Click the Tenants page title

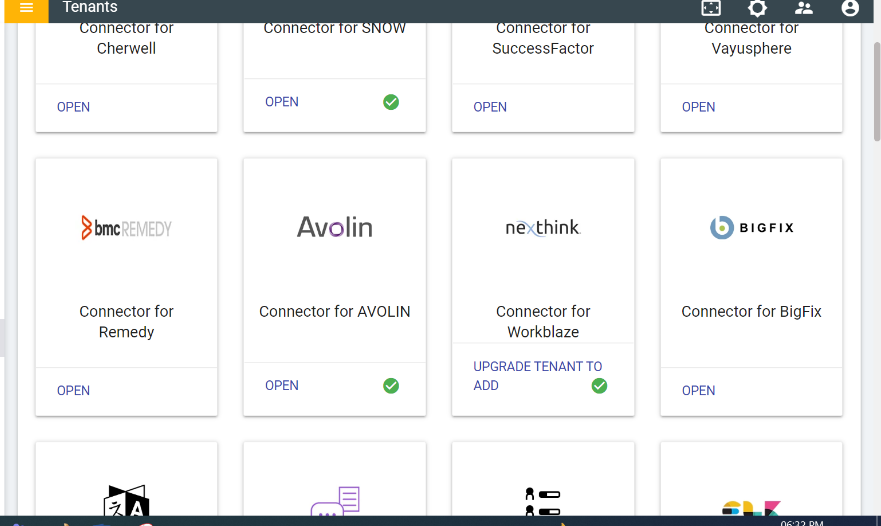click(90, 7)
